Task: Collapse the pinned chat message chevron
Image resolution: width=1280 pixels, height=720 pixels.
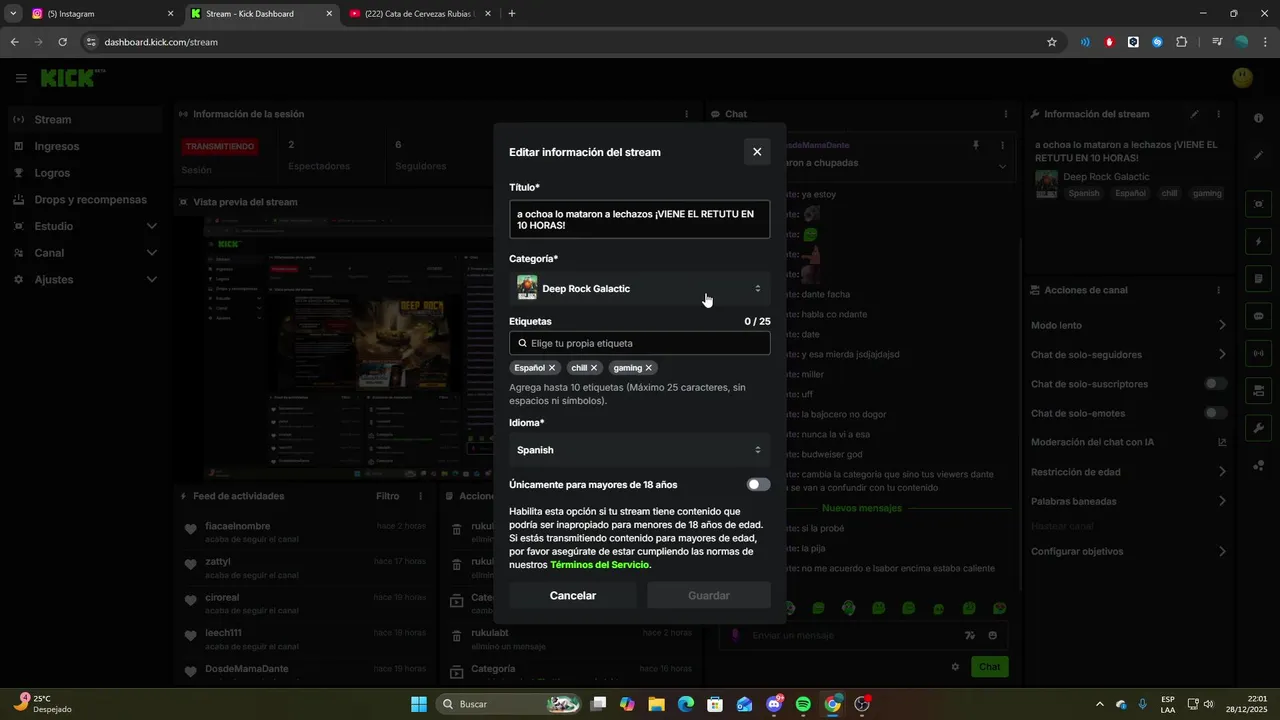Action: [1002, 166]
